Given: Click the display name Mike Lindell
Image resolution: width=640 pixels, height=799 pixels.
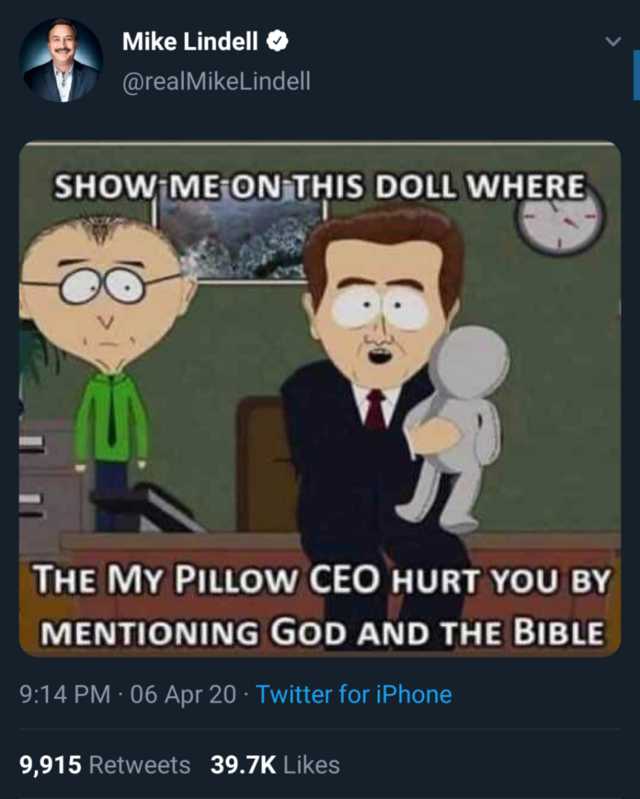Looking at the screenshot, I should pos(190,41).
